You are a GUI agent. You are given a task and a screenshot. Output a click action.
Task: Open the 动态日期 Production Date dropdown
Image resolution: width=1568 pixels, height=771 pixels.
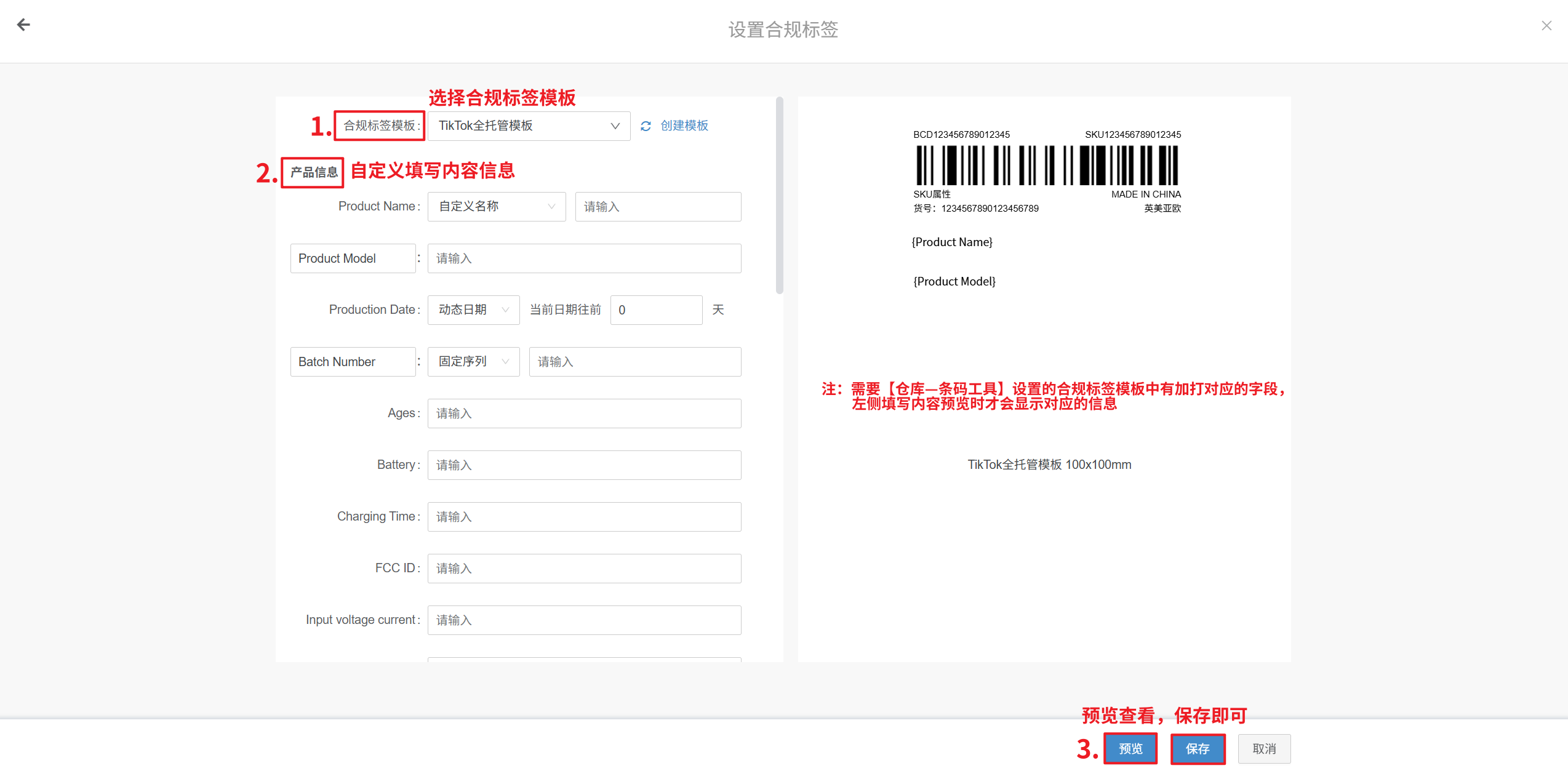click(x=473, y=310)
